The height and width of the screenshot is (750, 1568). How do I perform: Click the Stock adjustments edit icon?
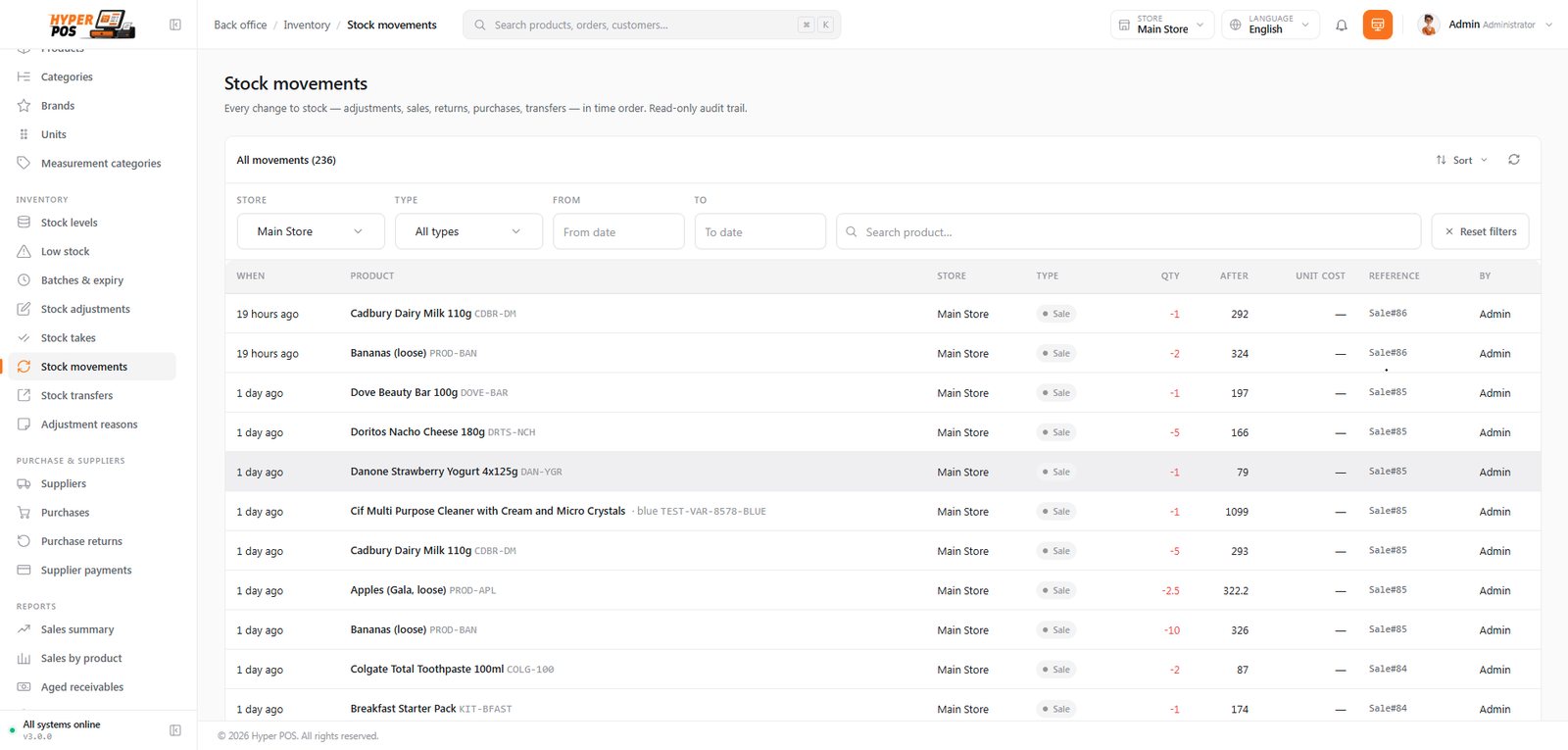pyautogui.click(x=24, y=310)
